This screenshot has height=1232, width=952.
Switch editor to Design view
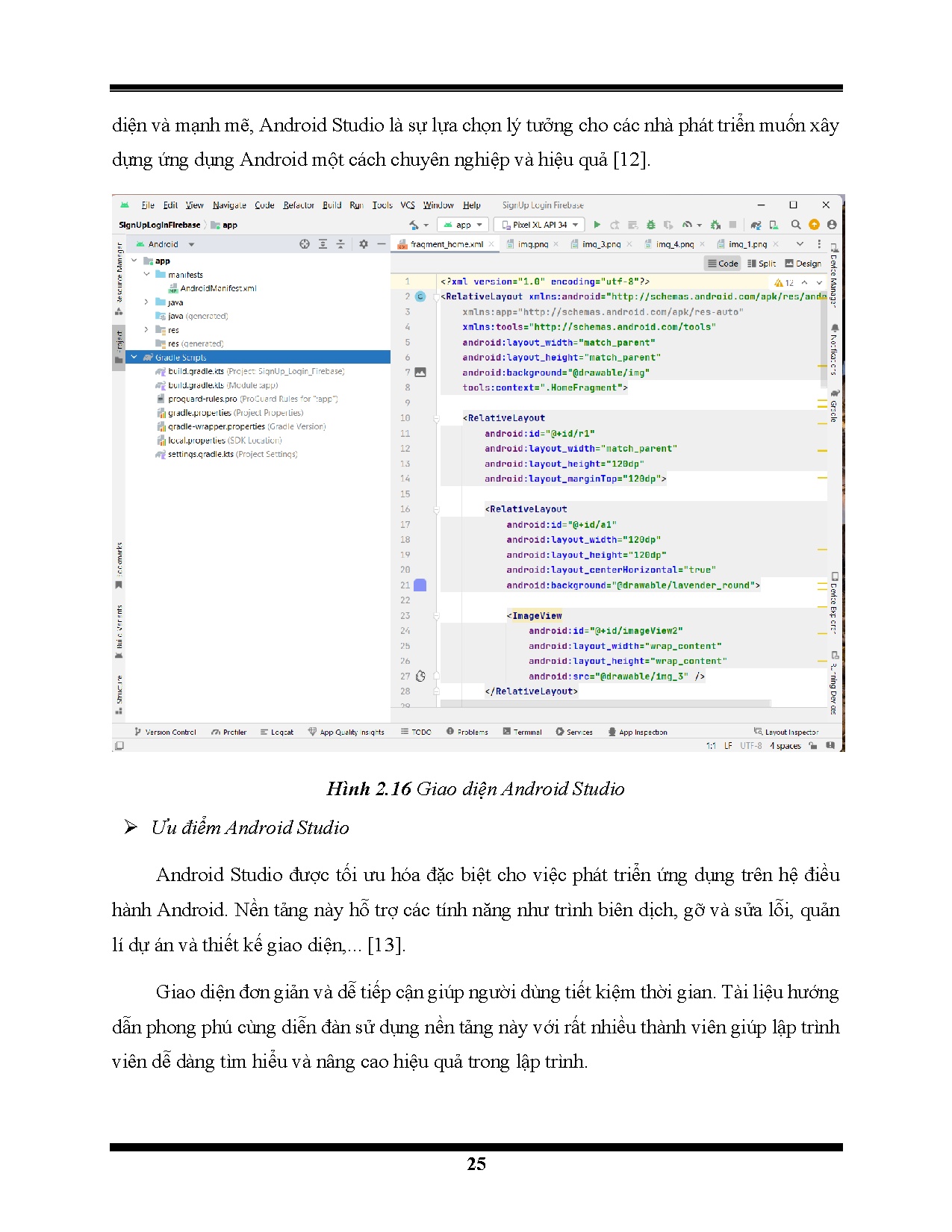tap(803, 264)
